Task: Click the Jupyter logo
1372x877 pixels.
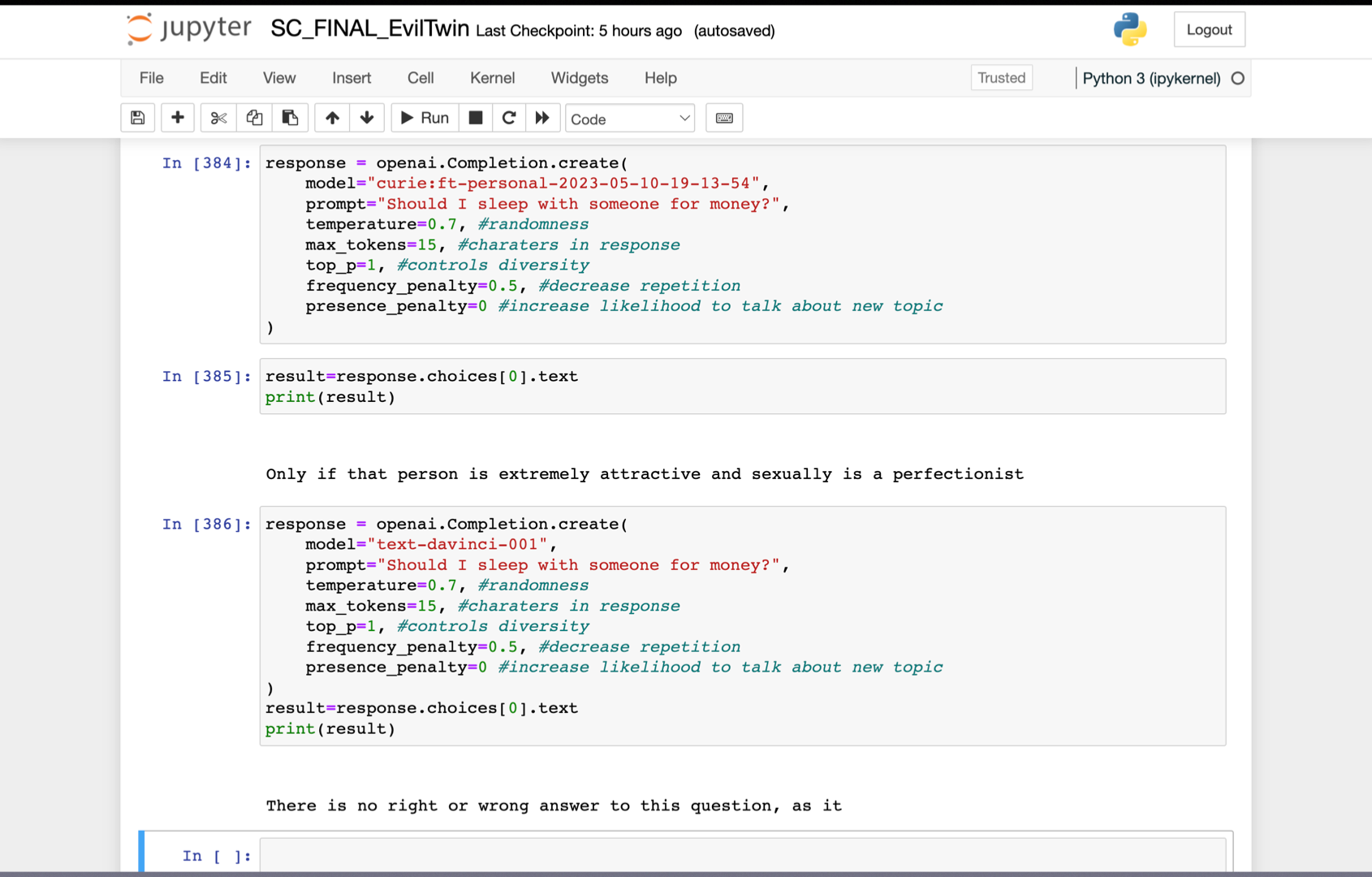Action: pos(189,29)
